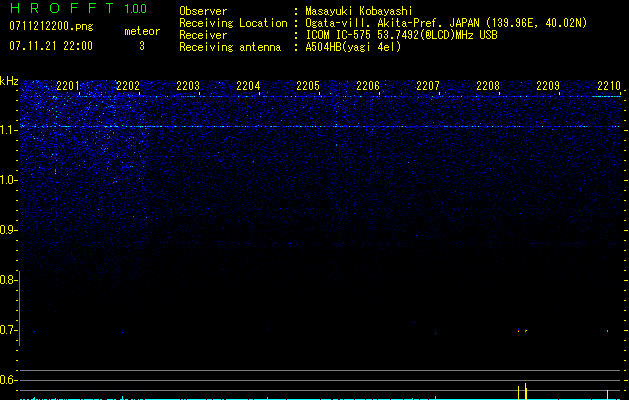Click the tallest yellow meteor echo spike
This screenshot has height=400, width=629.
[526, 391]
